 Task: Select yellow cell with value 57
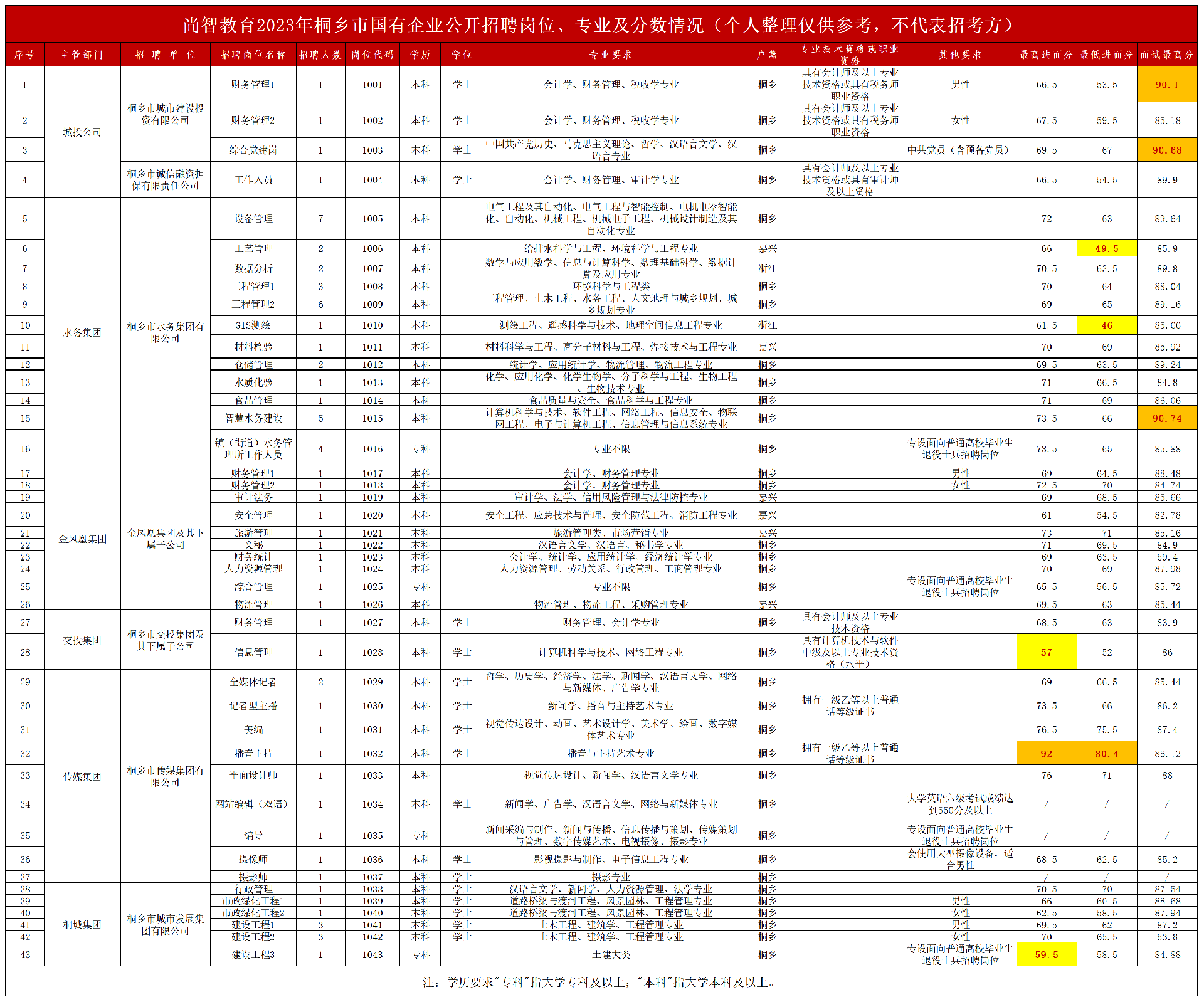pos(1046,652)
